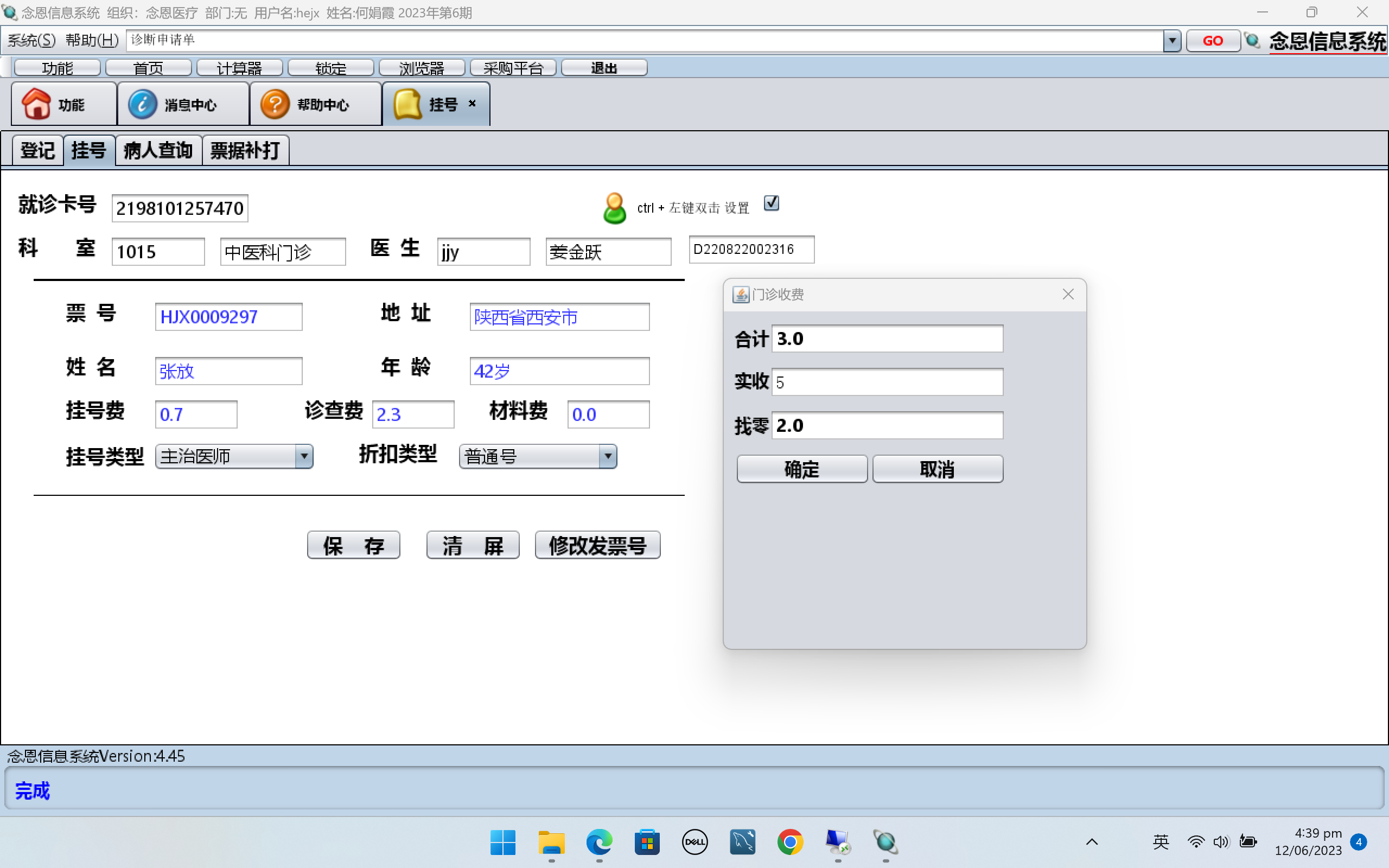The width and height of the screenshot is (1389, 868).
Task: Open the Microsoft Edge taskbar icon
Action: (x=598, y=841)
